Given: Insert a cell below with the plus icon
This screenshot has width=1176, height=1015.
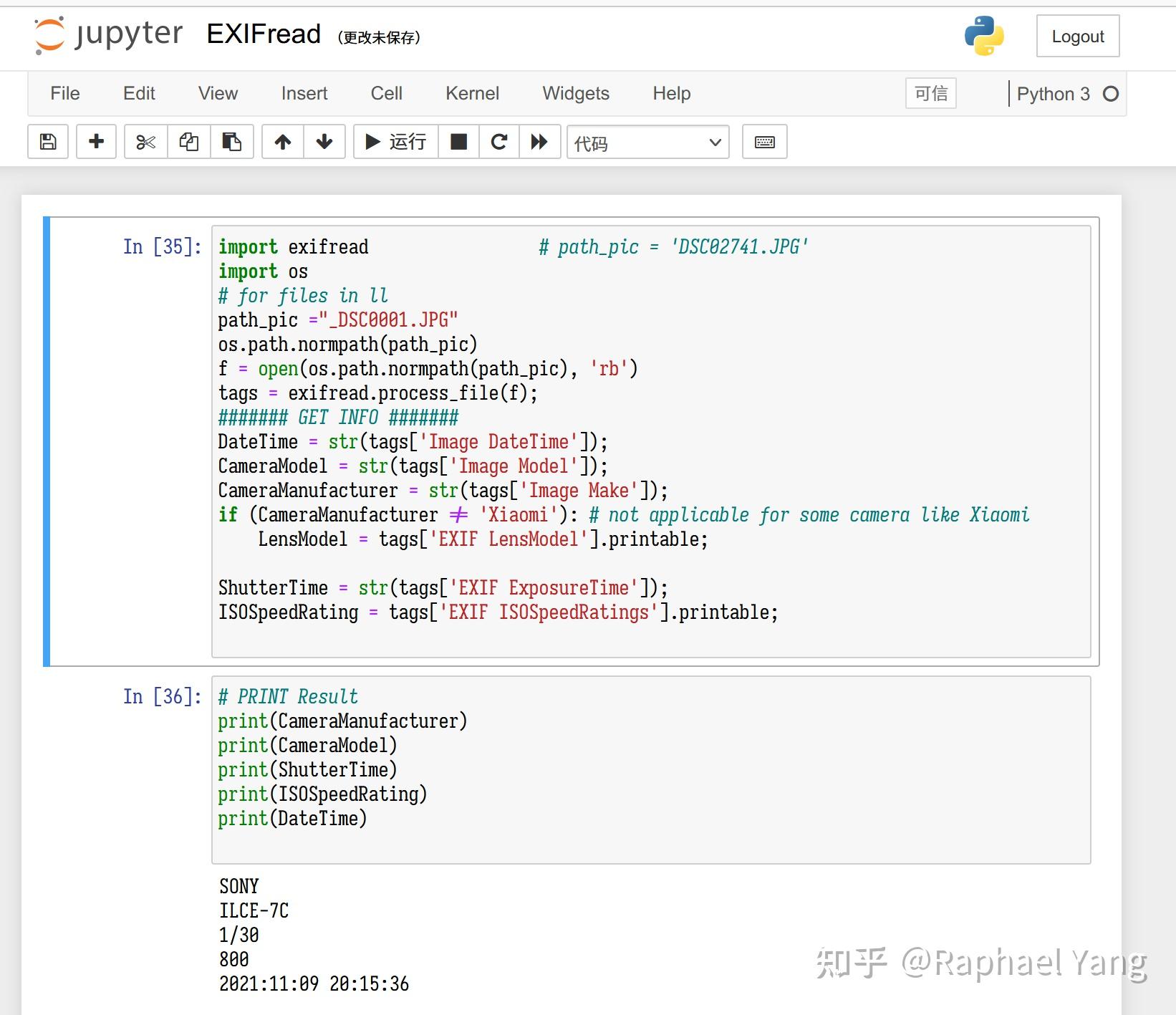Looking at the screenshot, I should [96, 142].
